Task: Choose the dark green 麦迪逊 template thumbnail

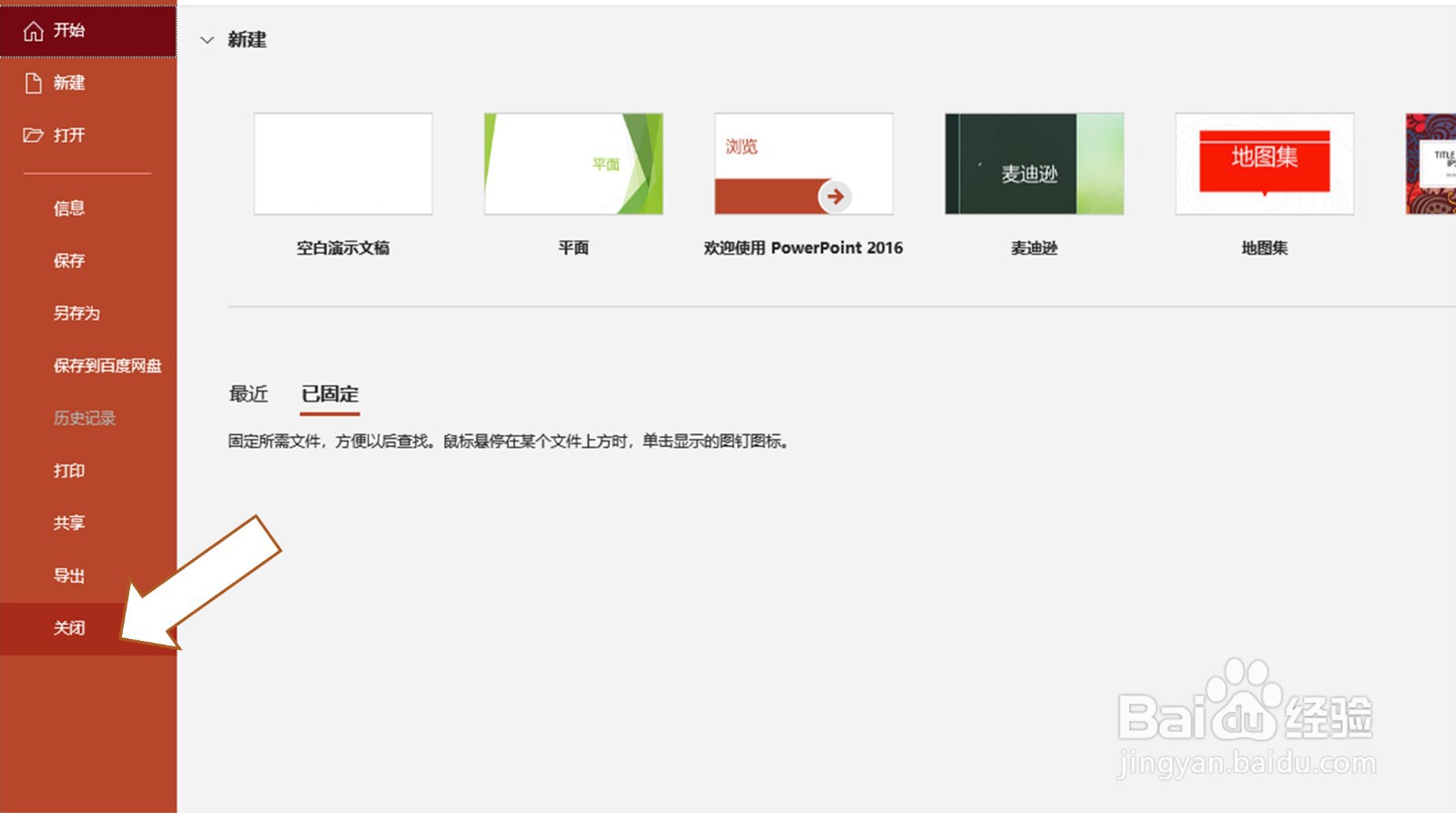Action: pos(1035,164)
